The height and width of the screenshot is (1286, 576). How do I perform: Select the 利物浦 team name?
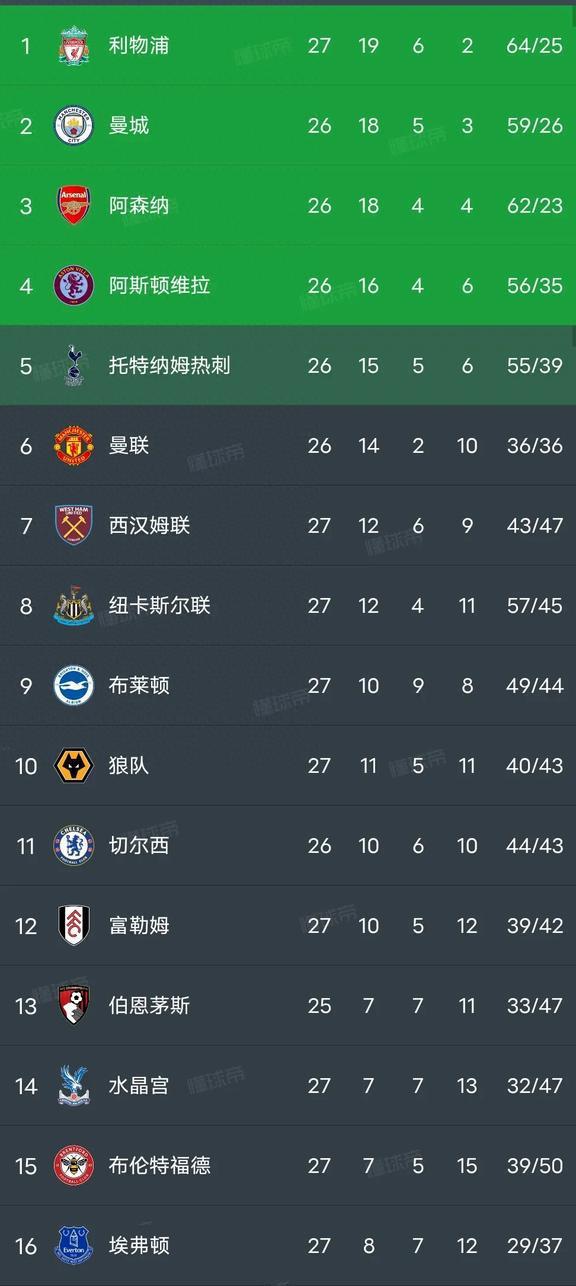tap(139, 45)
